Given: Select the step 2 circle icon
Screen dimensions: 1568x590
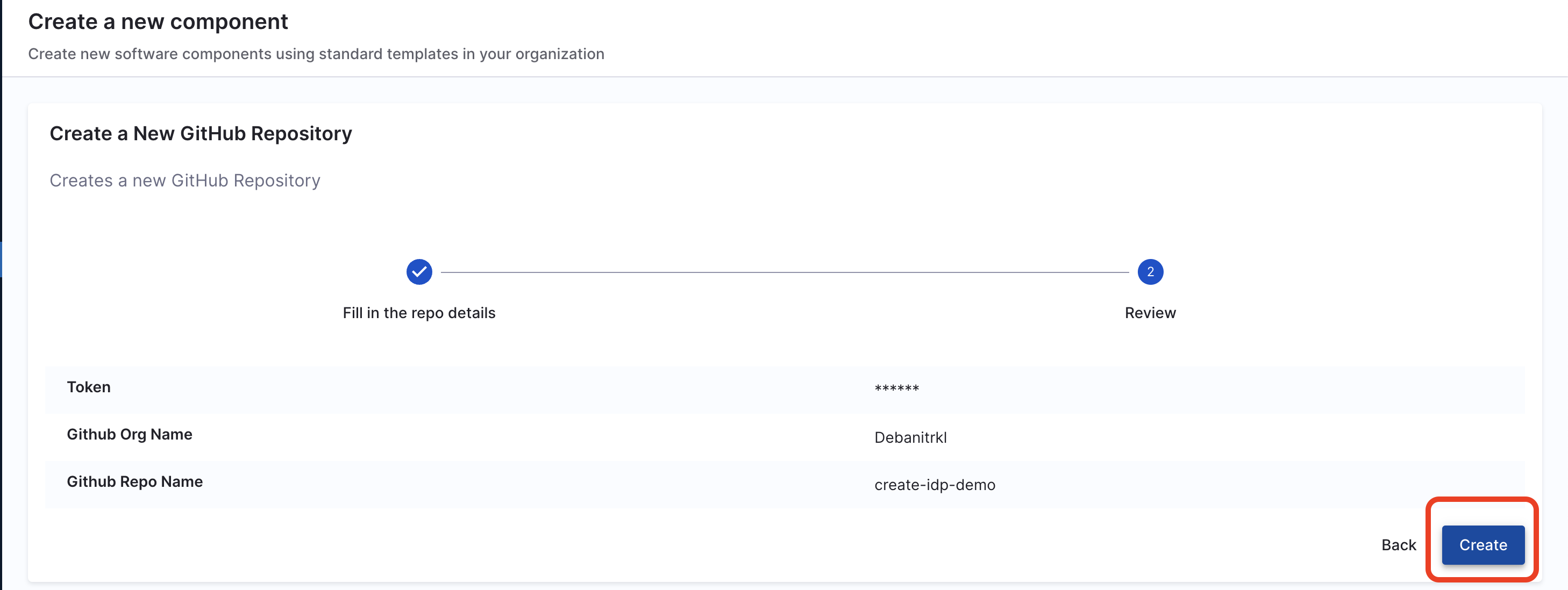Looking at the screenshot, I should pyautogui.click(x=1150, y=272).
